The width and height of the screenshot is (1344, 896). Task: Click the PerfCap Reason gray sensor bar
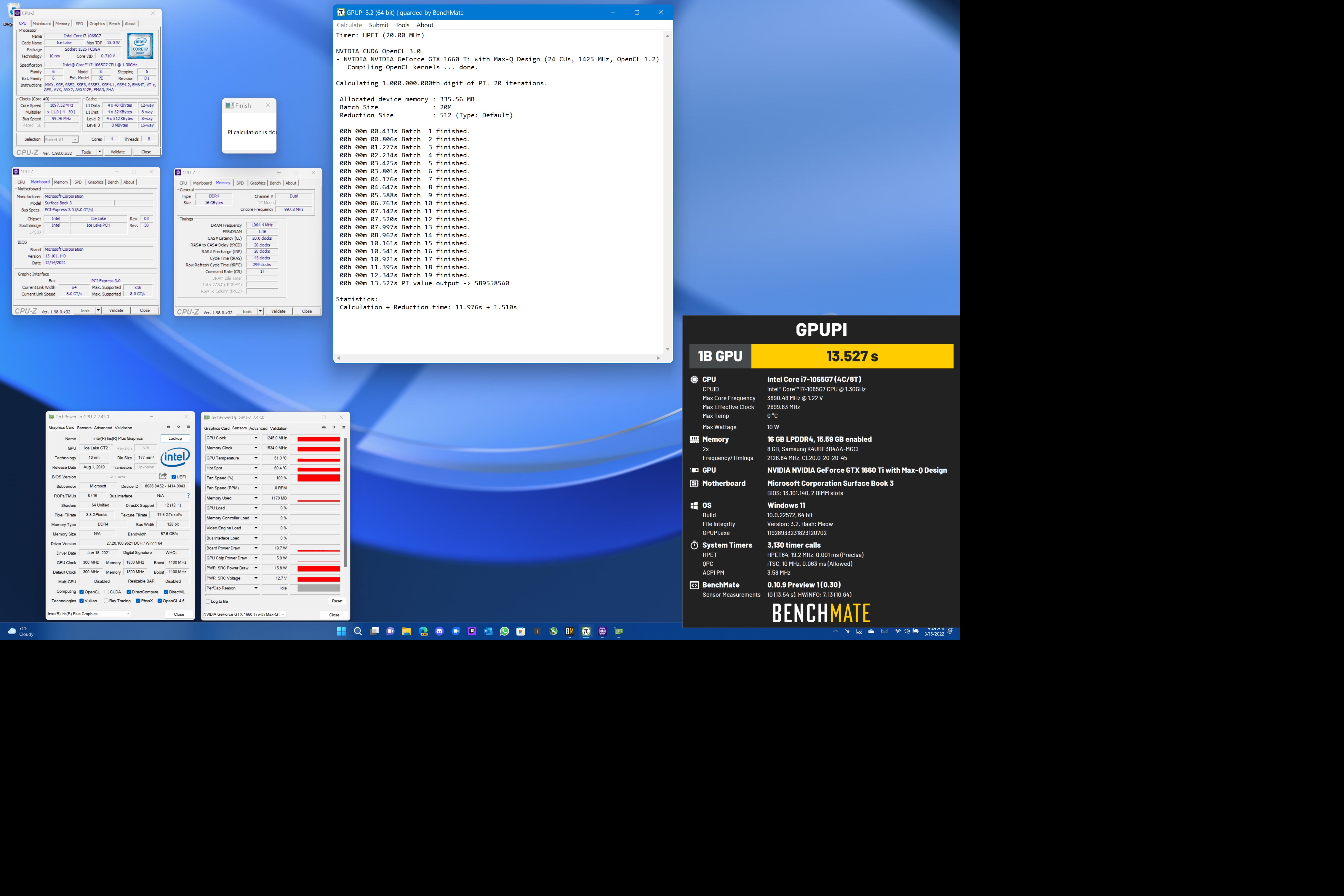coord(318,588)
